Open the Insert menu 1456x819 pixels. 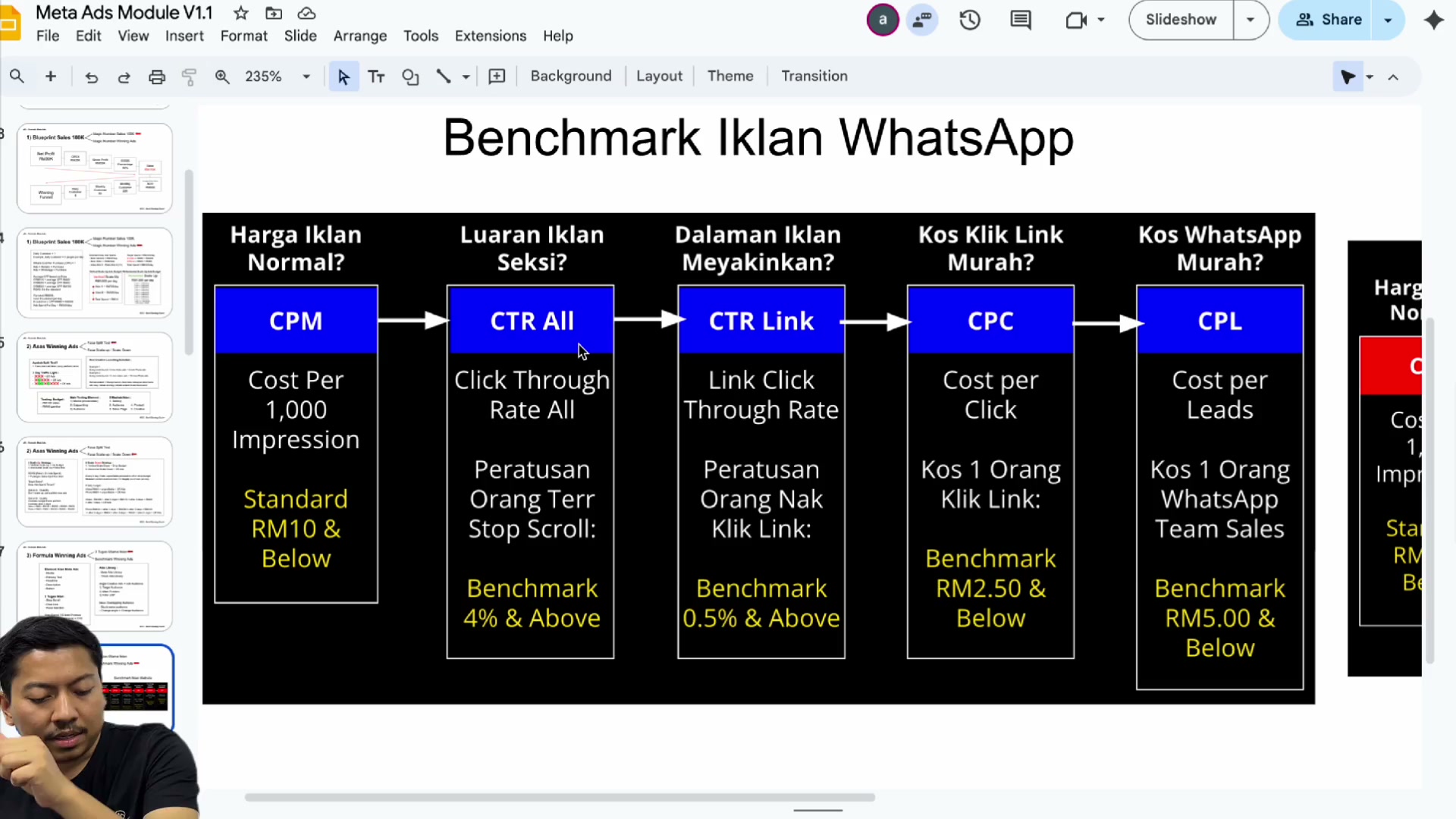(x=184, y=36)
